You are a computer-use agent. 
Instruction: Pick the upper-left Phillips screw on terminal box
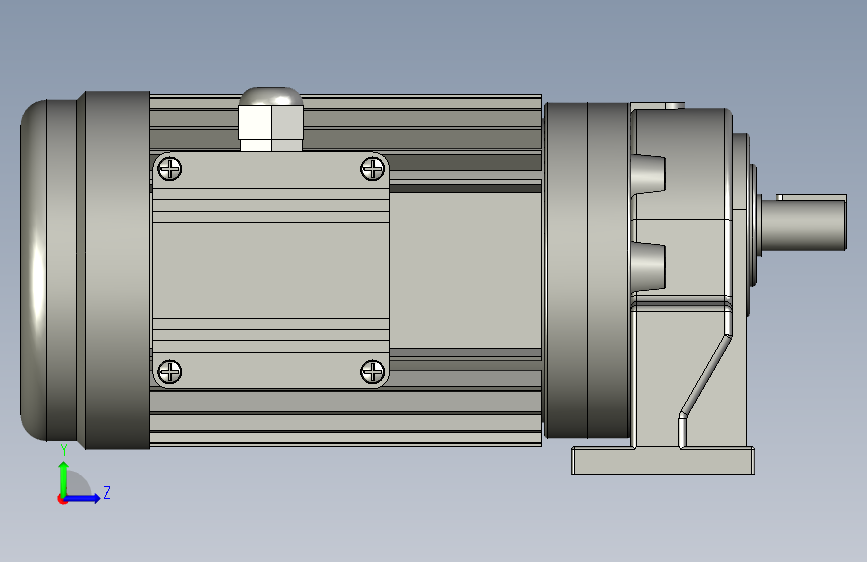pyautogui.click(x=170, y=169)
